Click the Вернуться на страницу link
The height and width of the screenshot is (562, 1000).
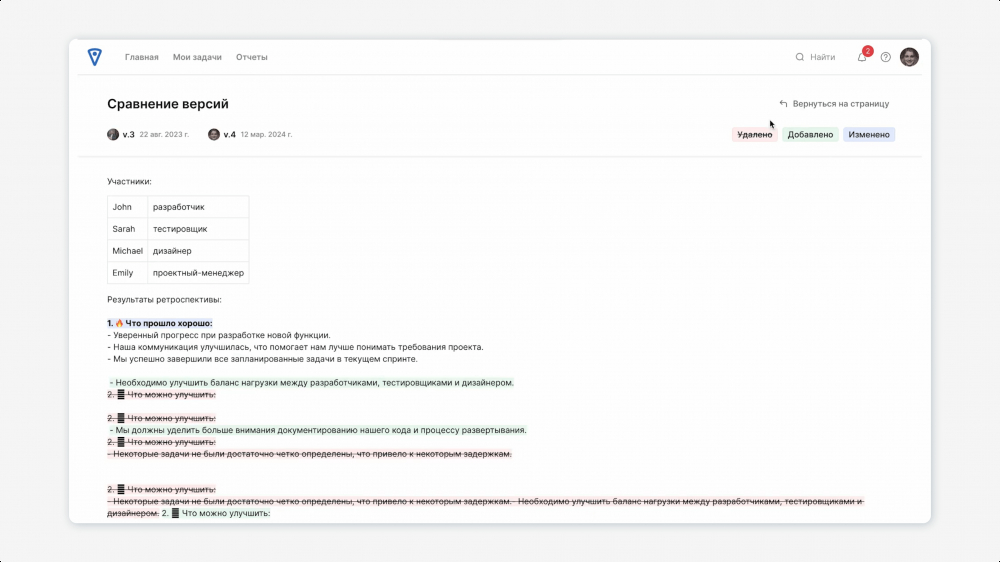(x=840, y=104)
